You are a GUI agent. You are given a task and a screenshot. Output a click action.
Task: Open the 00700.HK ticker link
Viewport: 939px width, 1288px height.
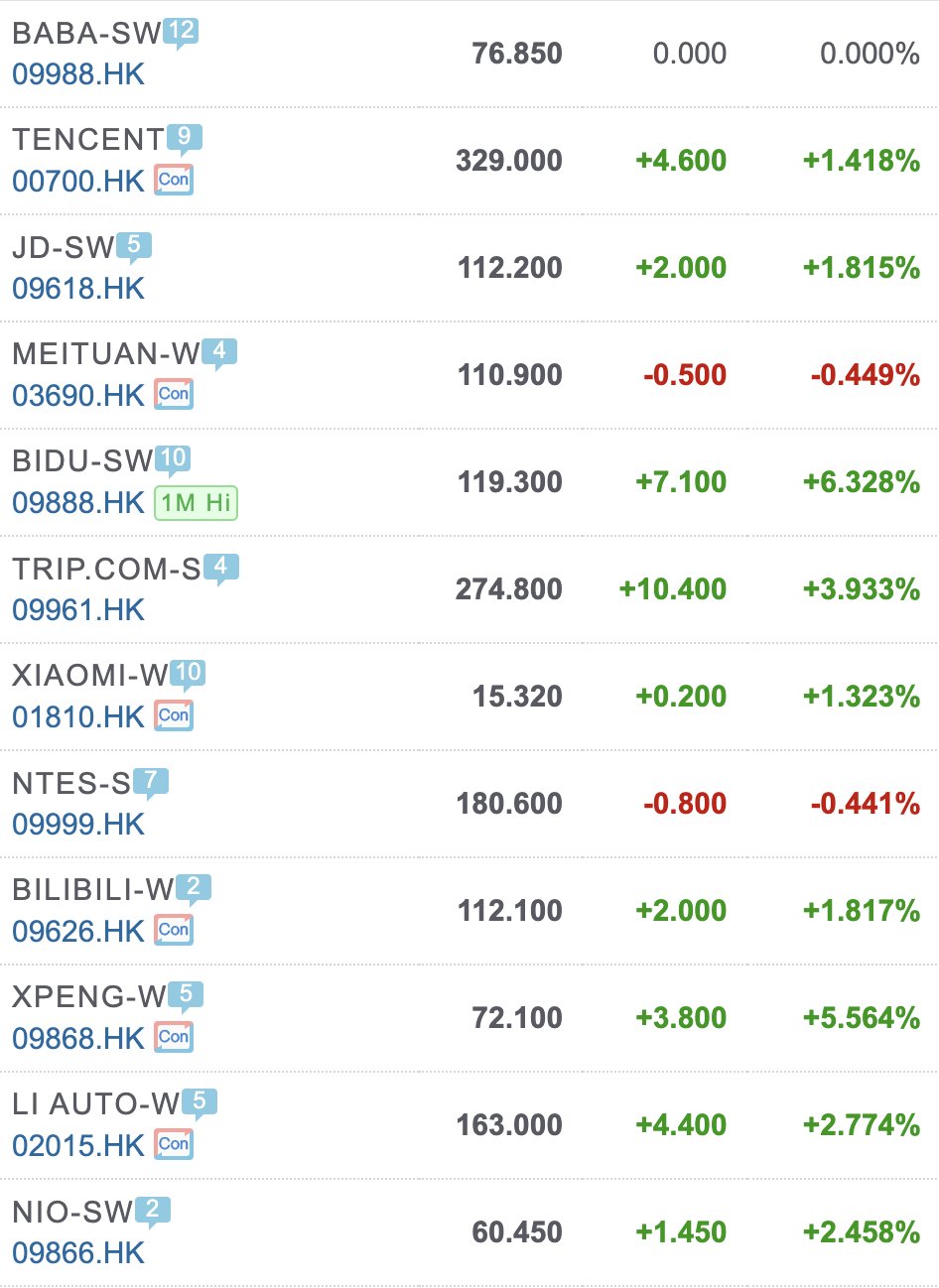[x=78, y=182]
